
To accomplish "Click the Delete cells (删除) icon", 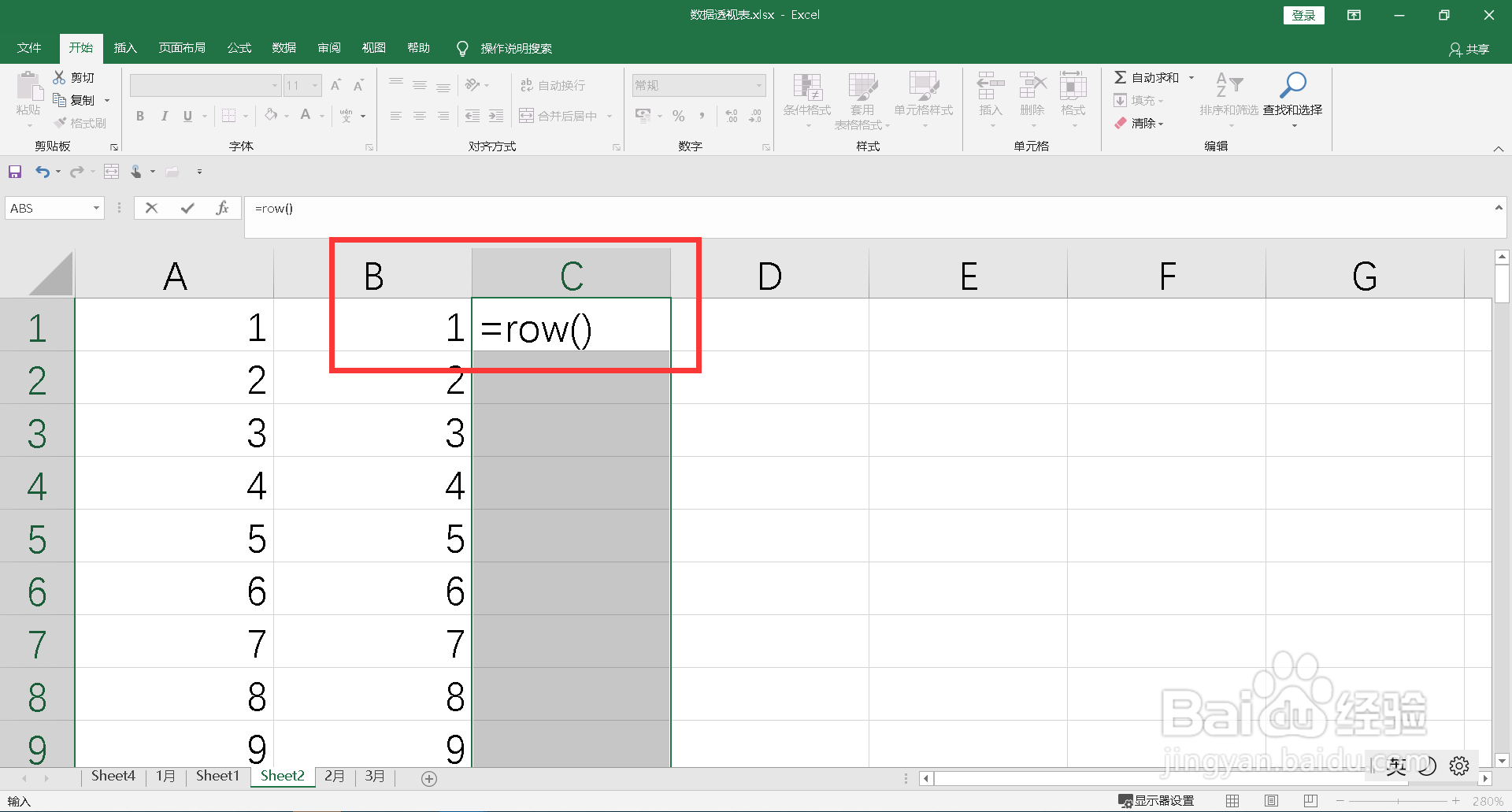I will click(1032, 85).
